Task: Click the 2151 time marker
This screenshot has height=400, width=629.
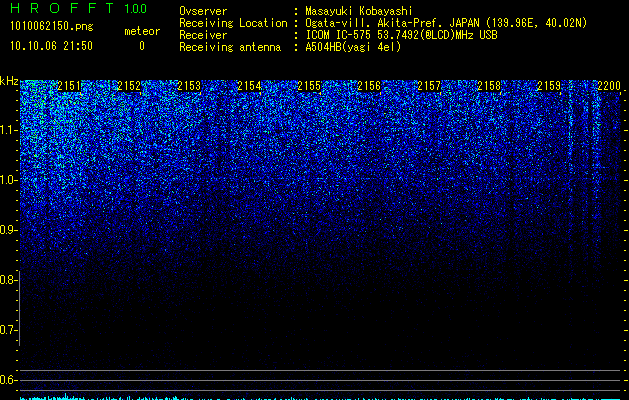Action: (x=69, y=86)
